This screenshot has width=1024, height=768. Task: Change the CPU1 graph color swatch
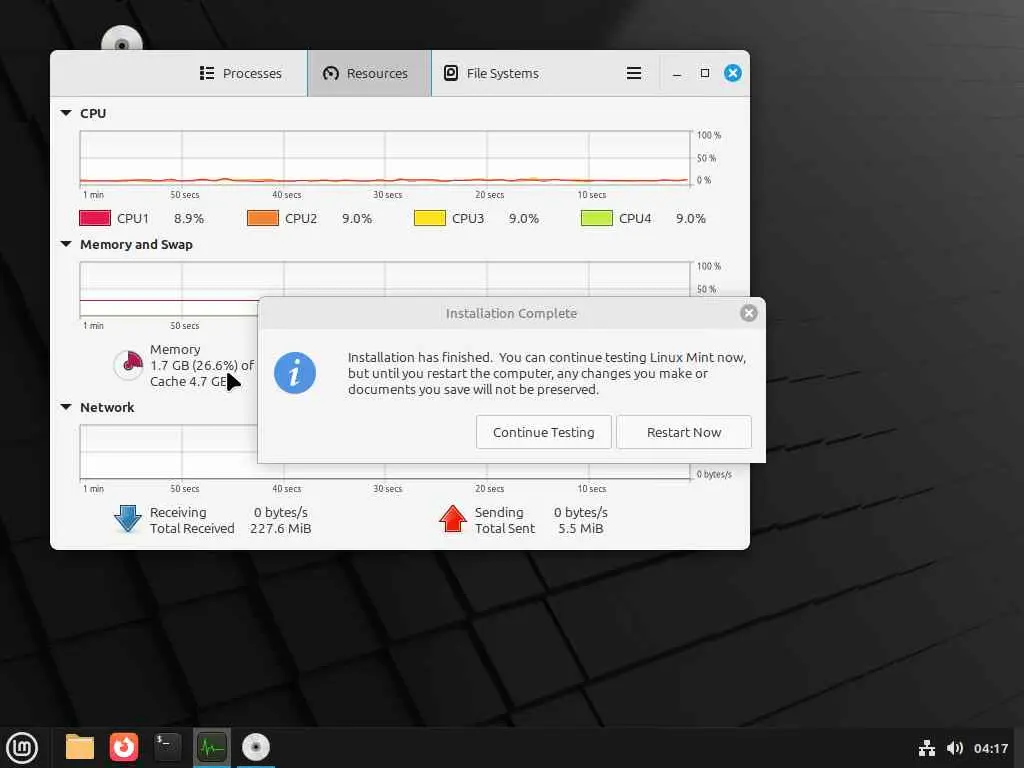coord(95,218)
